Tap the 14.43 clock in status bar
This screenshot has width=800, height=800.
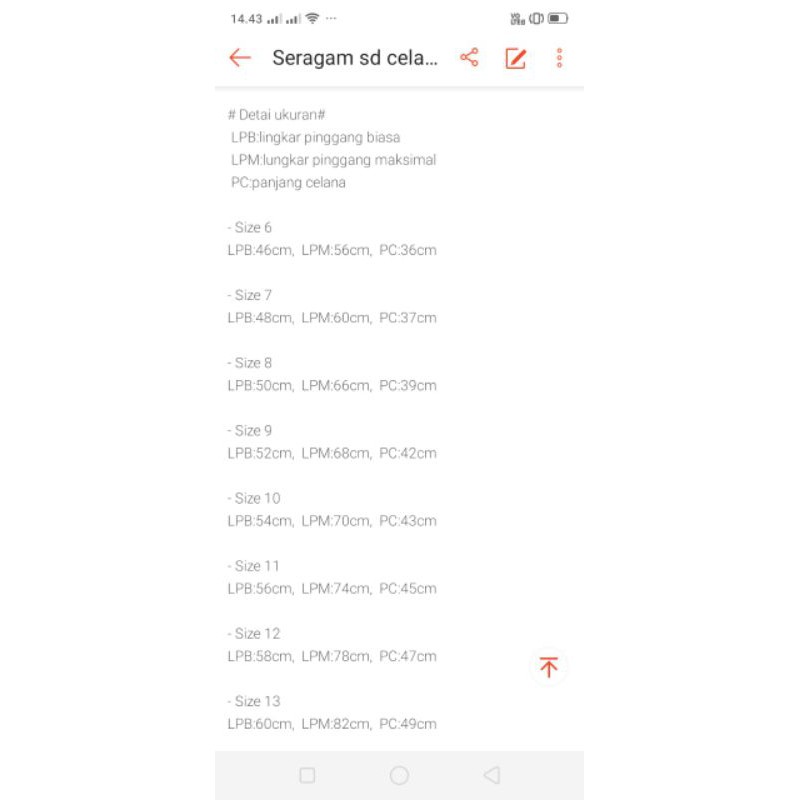click(246, 18)
